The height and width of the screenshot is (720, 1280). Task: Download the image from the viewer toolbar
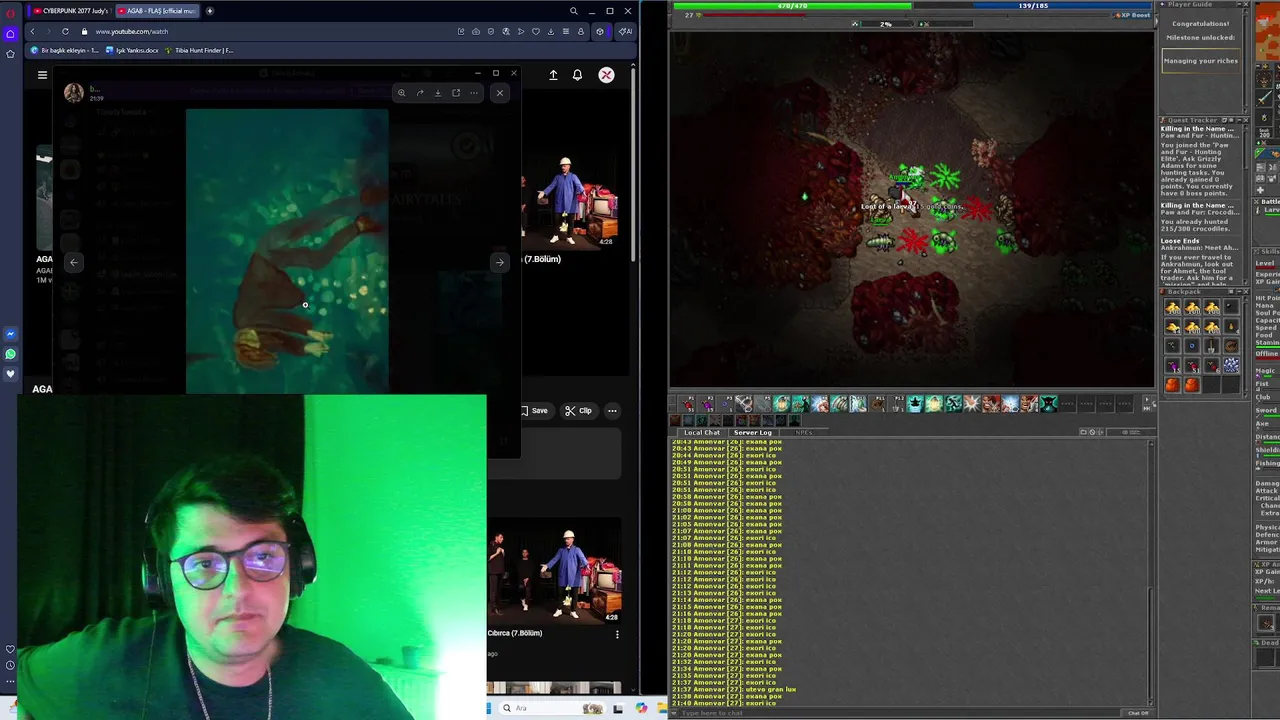coord(437,93)
